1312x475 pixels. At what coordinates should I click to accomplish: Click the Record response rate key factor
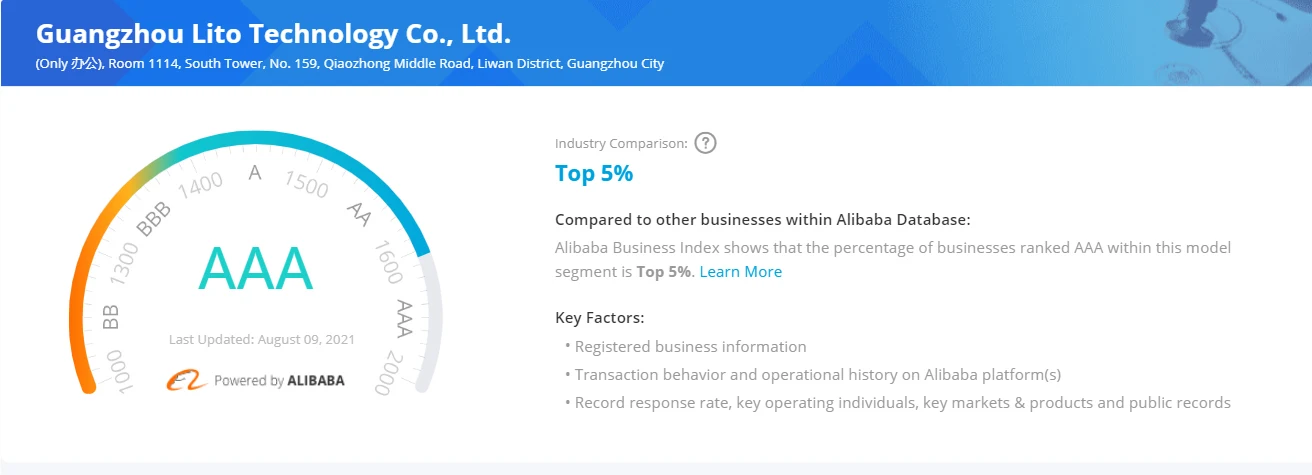(x=902, y=403)
